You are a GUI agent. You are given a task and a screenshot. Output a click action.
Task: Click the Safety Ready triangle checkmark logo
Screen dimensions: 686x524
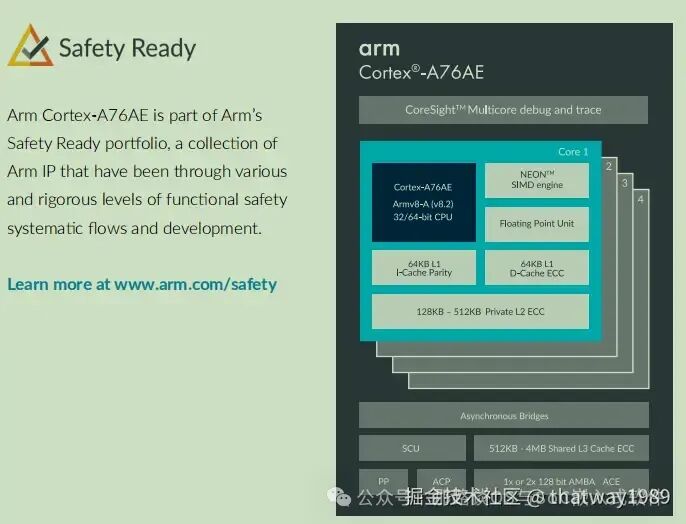coord(31,45)
